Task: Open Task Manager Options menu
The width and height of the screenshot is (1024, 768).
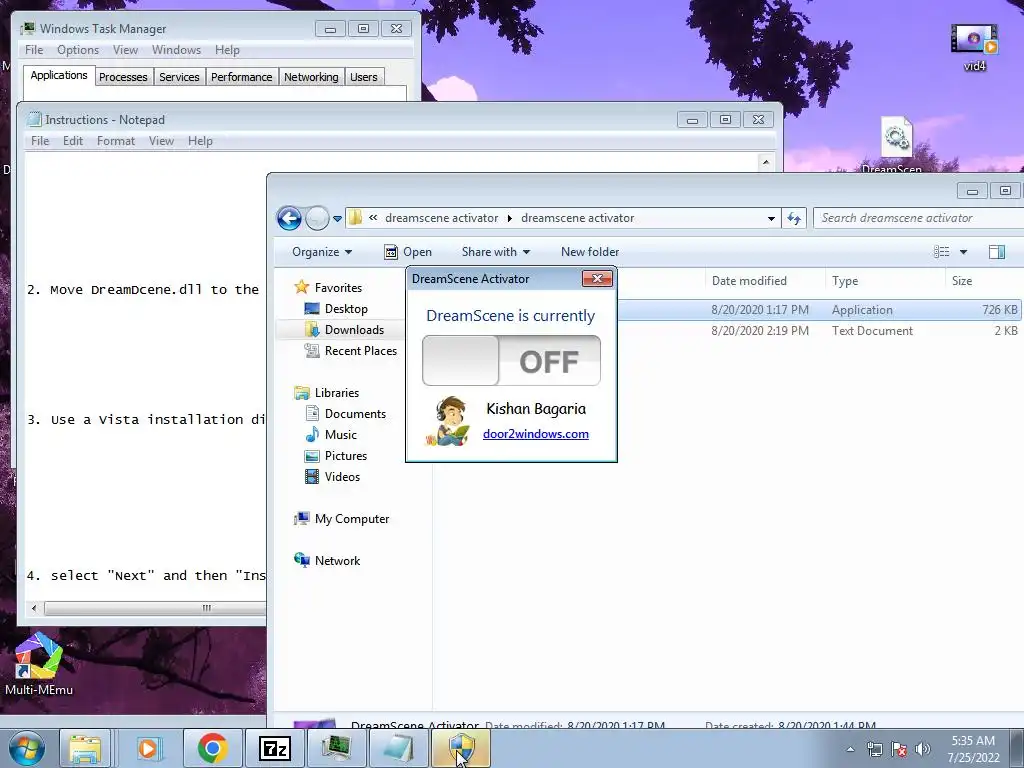Action: [x=78, y=50]
